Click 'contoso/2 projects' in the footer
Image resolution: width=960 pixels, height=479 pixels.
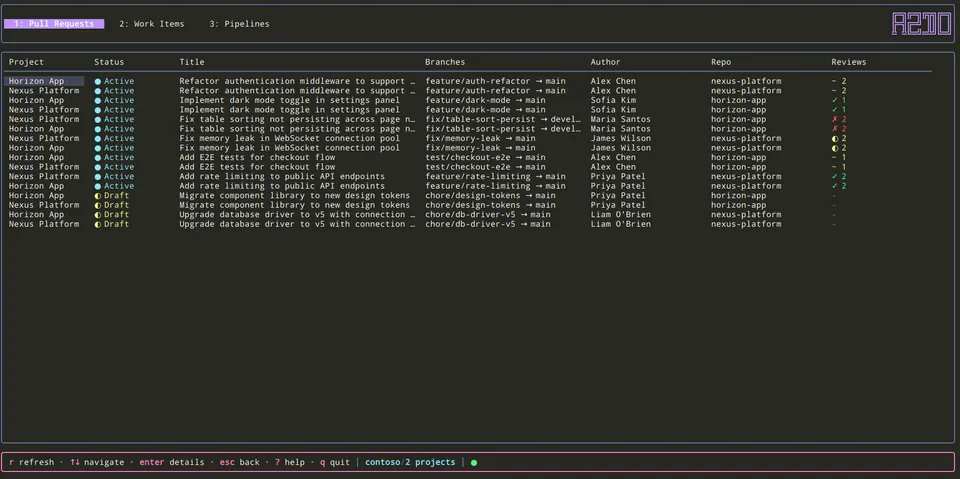click(410, 462)
